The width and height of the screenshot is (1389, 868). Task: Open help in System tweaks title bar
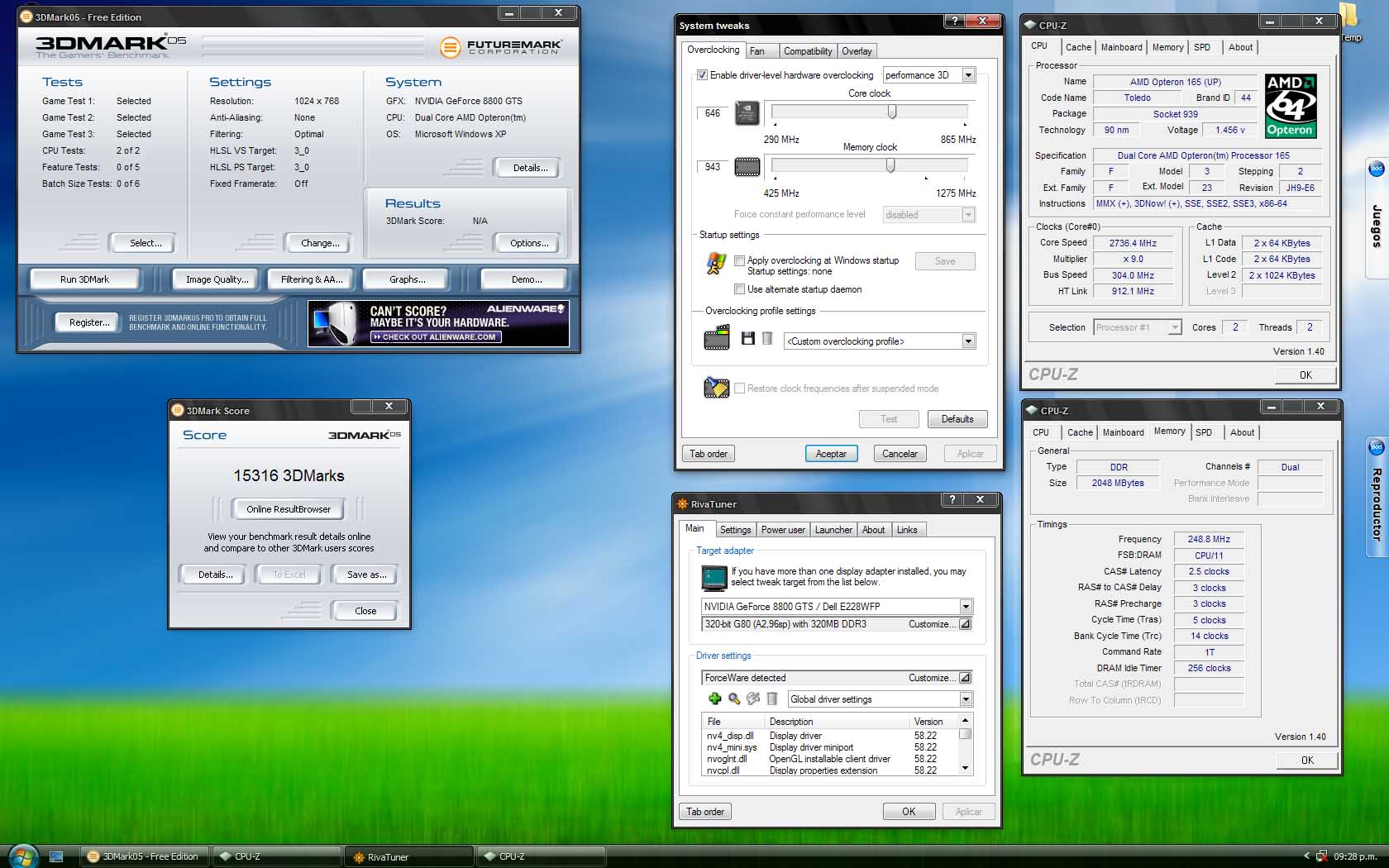(955, 21)
